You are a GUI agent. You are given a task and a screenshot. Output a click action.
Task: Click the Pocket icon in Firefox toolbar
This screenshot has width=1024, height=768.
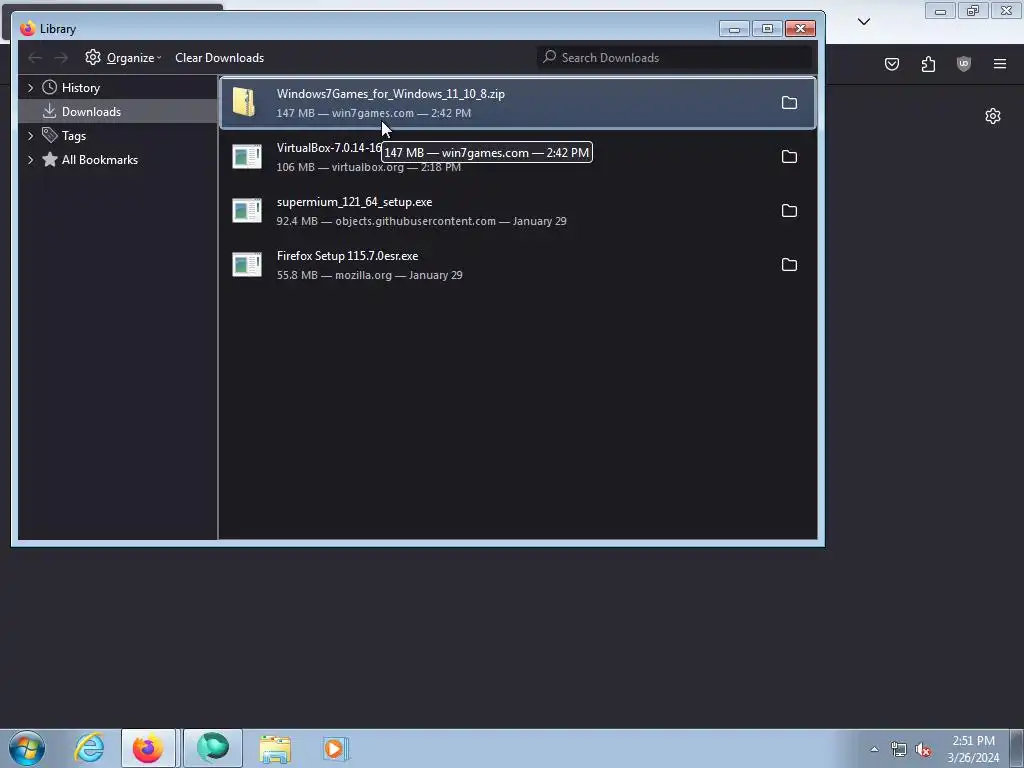coord(892,64)
